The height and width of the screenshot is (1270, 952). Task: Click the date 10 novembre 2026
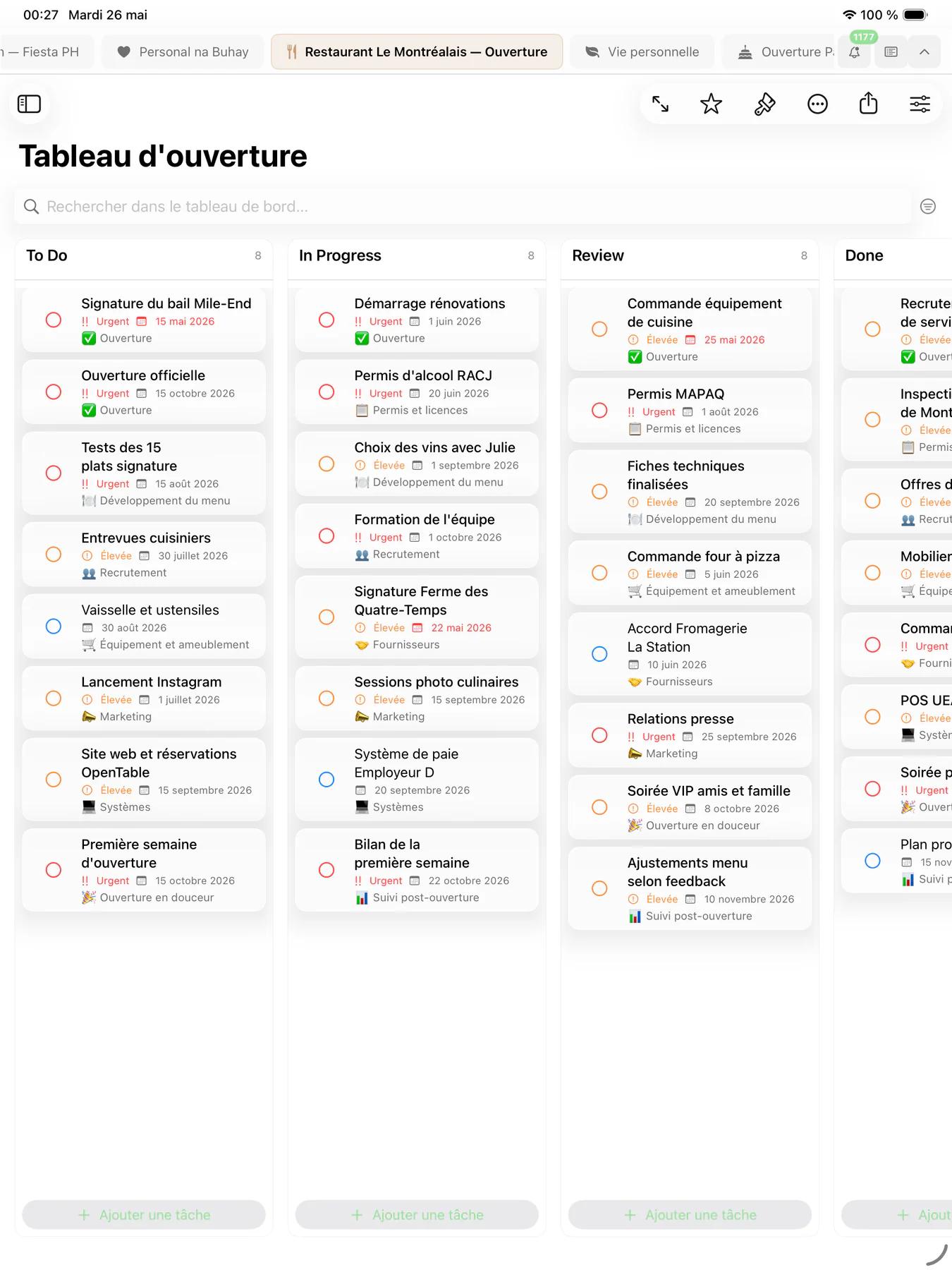tap(749, 900)
